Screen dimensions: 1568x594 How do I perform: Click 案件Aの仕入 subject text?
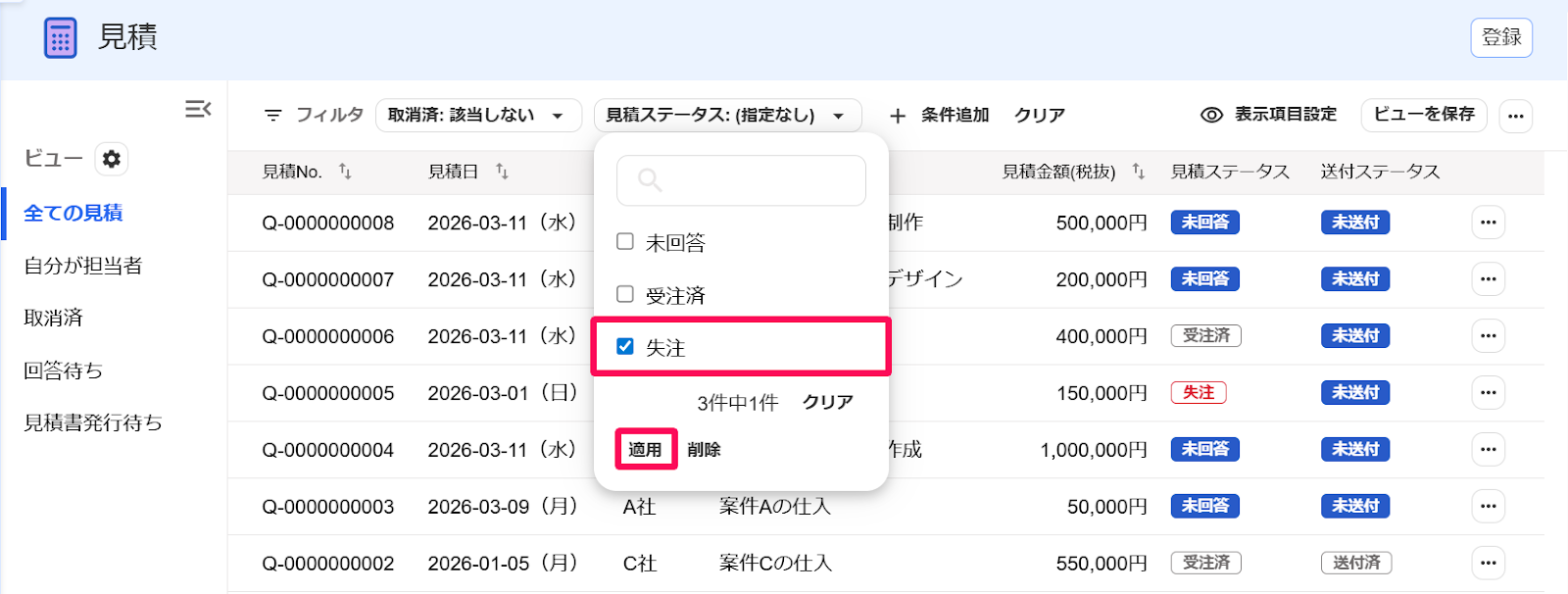(775, 507)
